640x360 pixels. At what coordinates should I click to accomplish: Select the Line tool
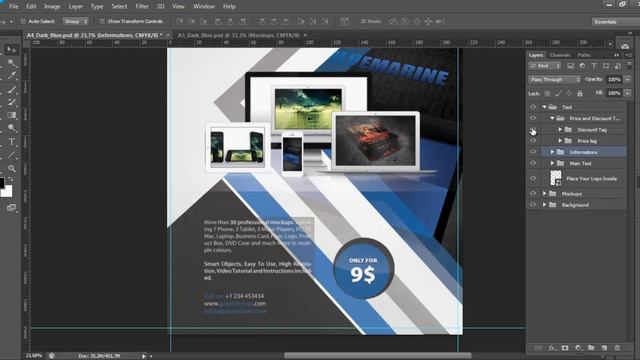(12, 155)
